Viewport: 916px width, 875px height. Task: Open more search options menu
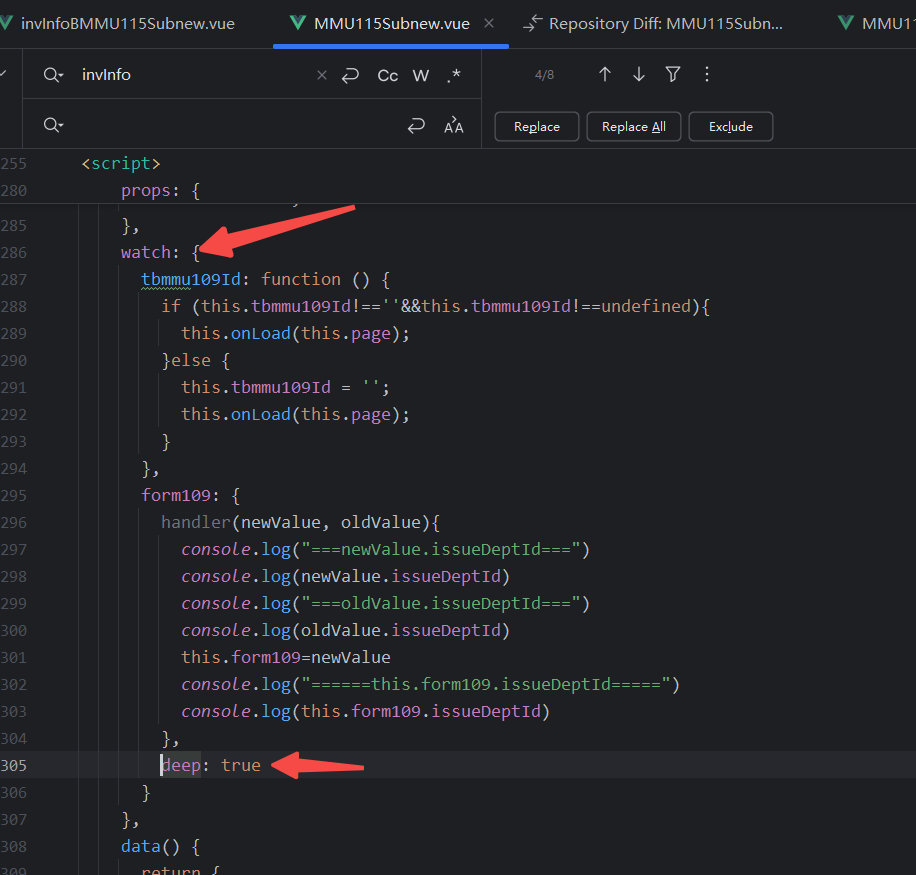(707, 74)
